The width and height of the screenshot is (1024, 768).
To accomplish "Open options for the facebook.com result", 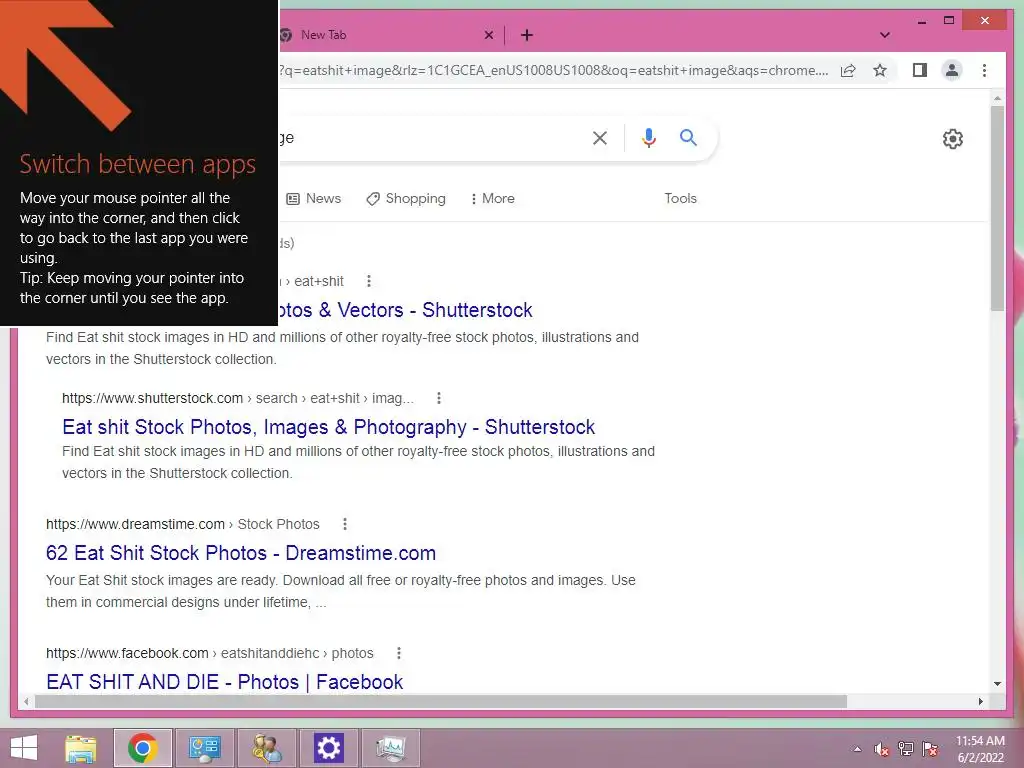I will (x=399, y=653).
